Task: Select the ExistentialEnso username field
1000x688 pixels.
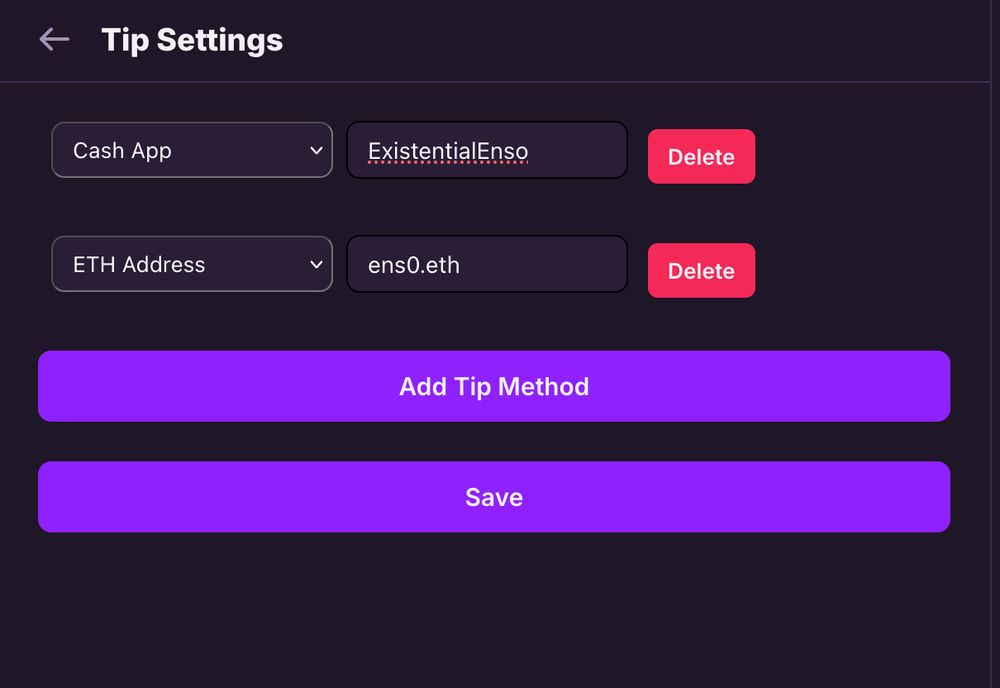Action: [x=487, y=150]
